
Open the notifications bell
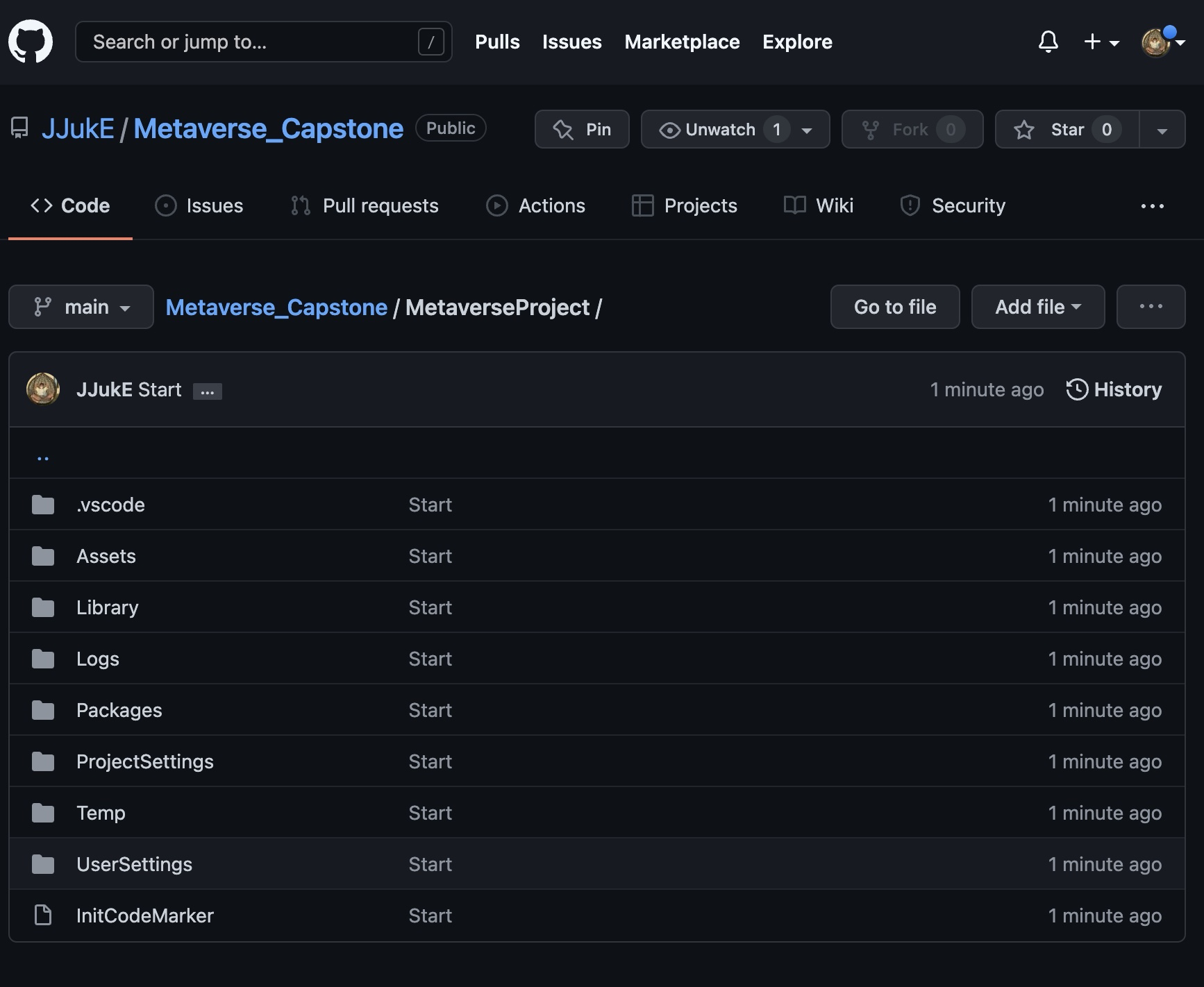click(1048, 42)
